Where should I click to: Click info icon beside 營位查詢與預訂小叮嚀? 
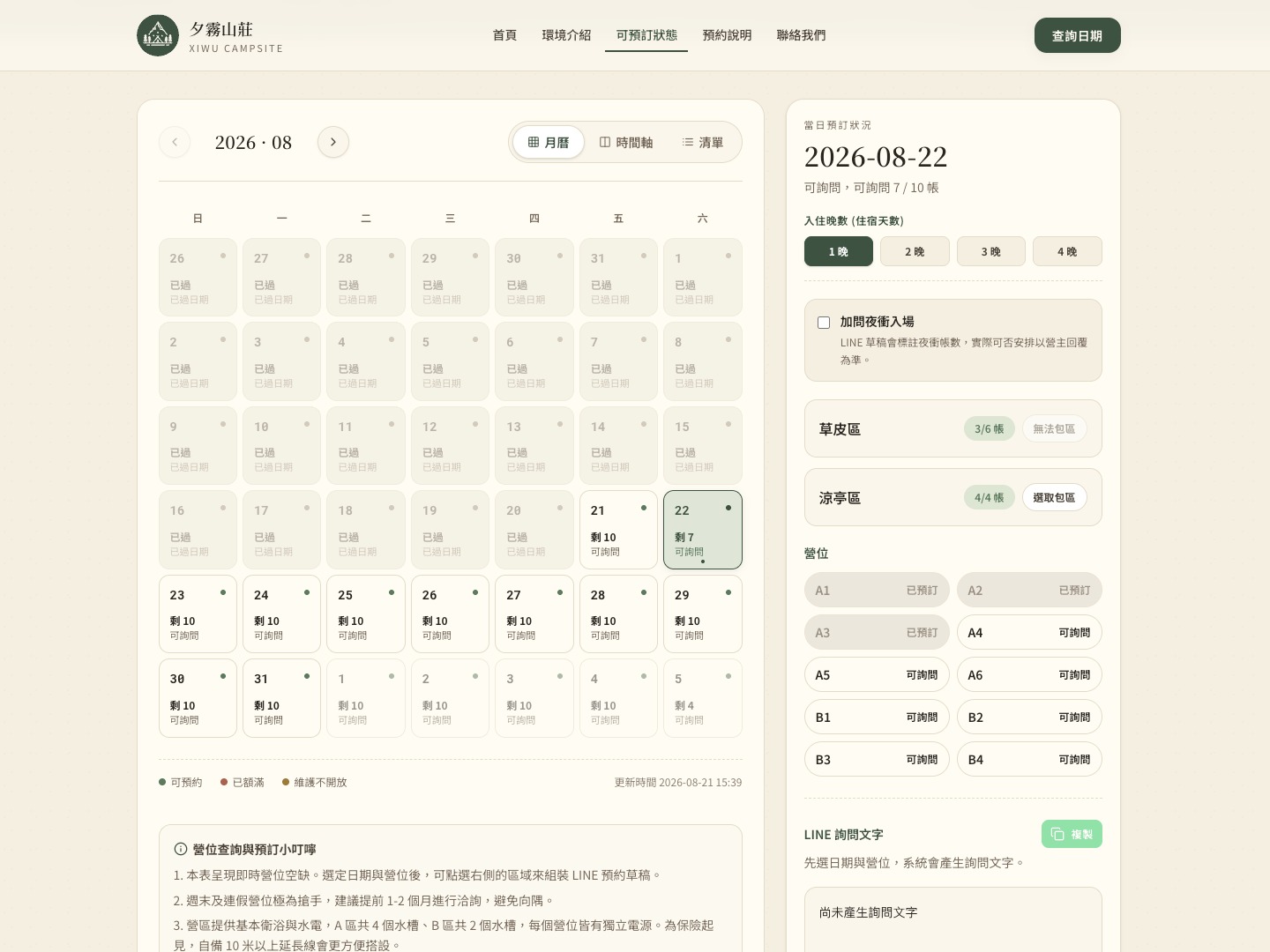181,849
